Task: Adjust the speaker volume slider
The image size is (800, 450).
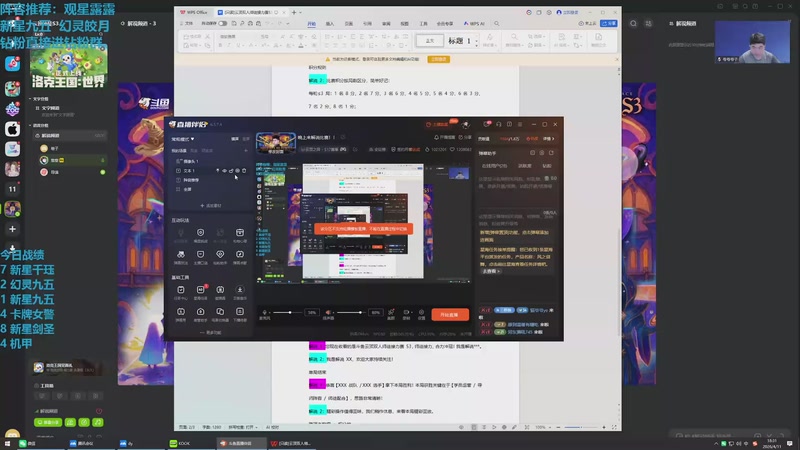Action: (x=351, y=312)
